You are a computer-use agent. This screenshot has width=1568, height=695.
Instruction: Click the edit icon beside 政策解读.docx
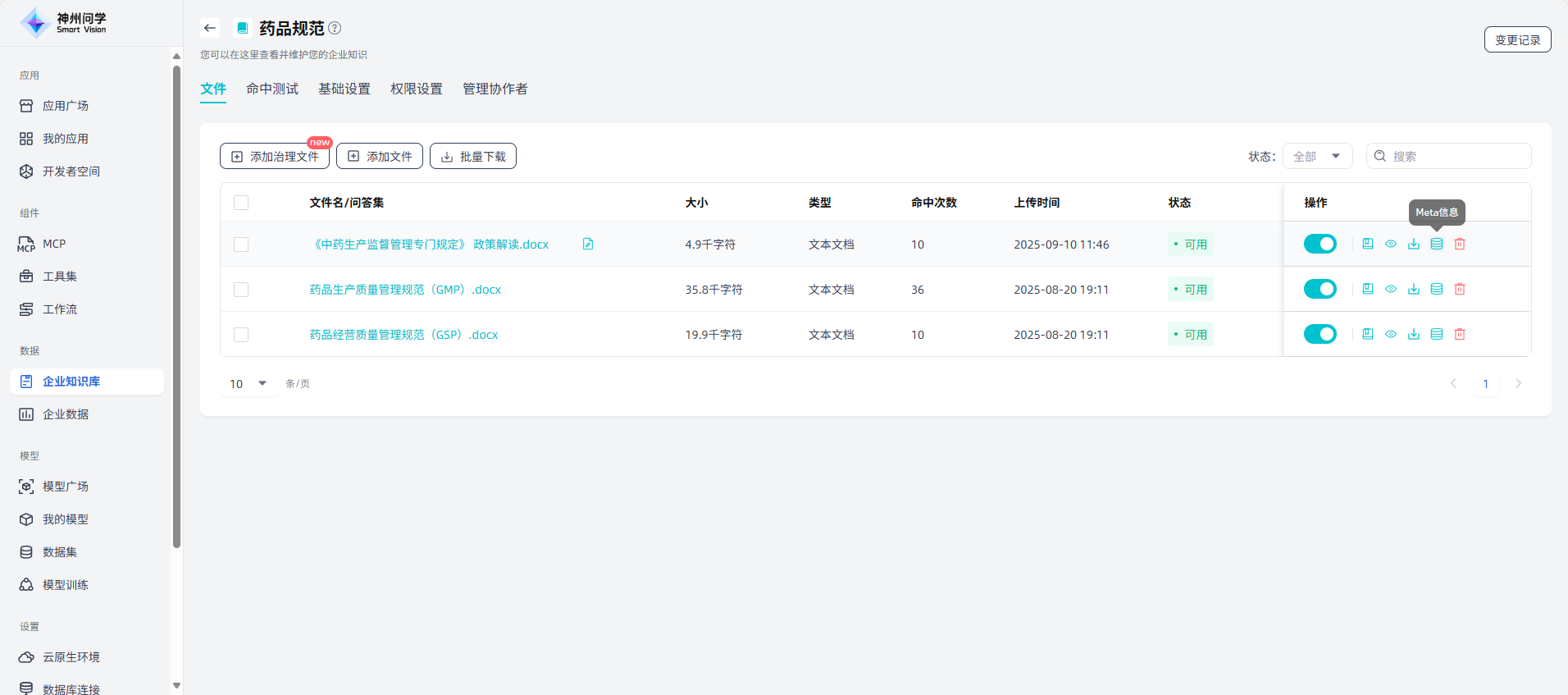click(588, 244)
